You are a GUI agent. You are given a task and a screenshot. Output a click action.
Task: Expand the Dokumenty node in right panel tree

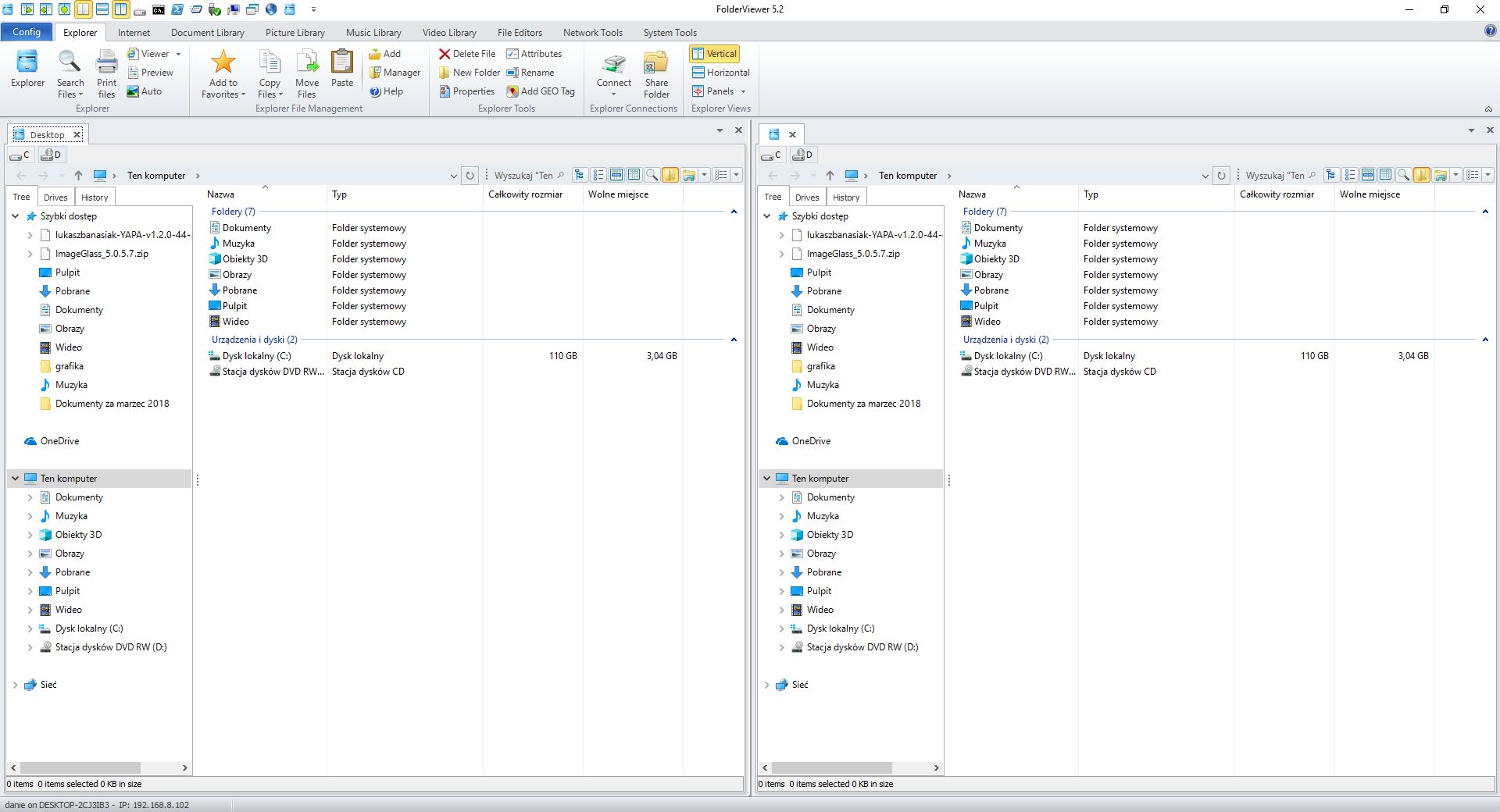pyautogui.click(x=780, y=497)
